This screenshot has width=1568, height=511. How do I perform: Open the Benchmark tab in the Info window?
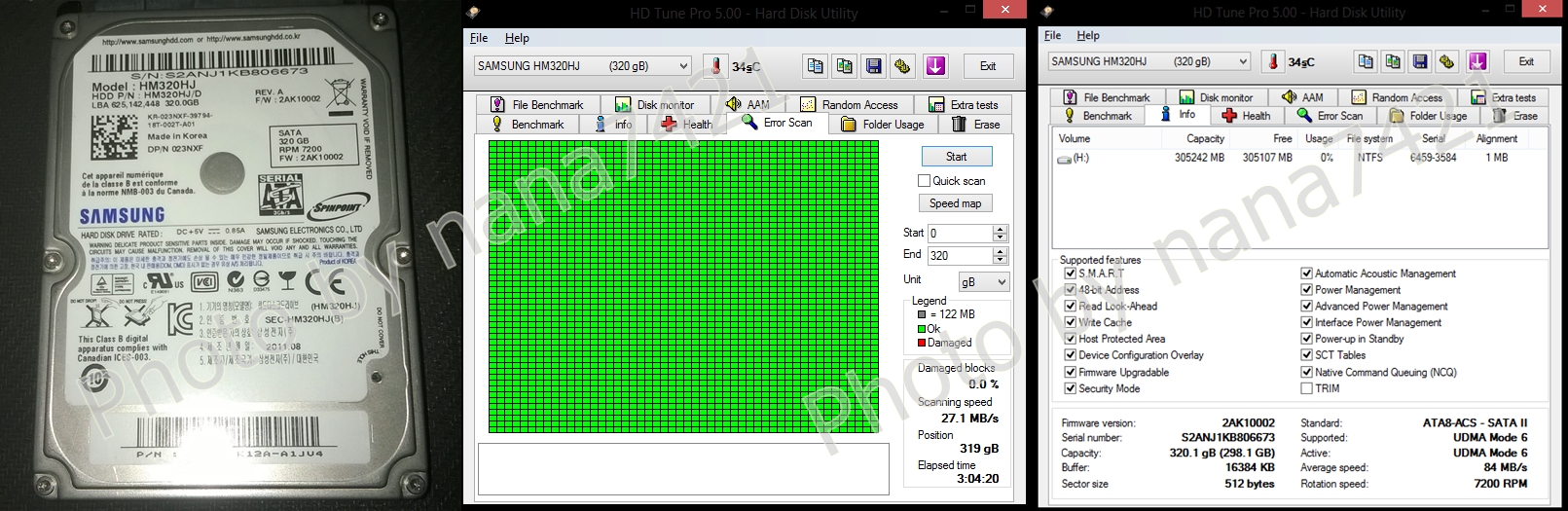(x=1099, y=116)
